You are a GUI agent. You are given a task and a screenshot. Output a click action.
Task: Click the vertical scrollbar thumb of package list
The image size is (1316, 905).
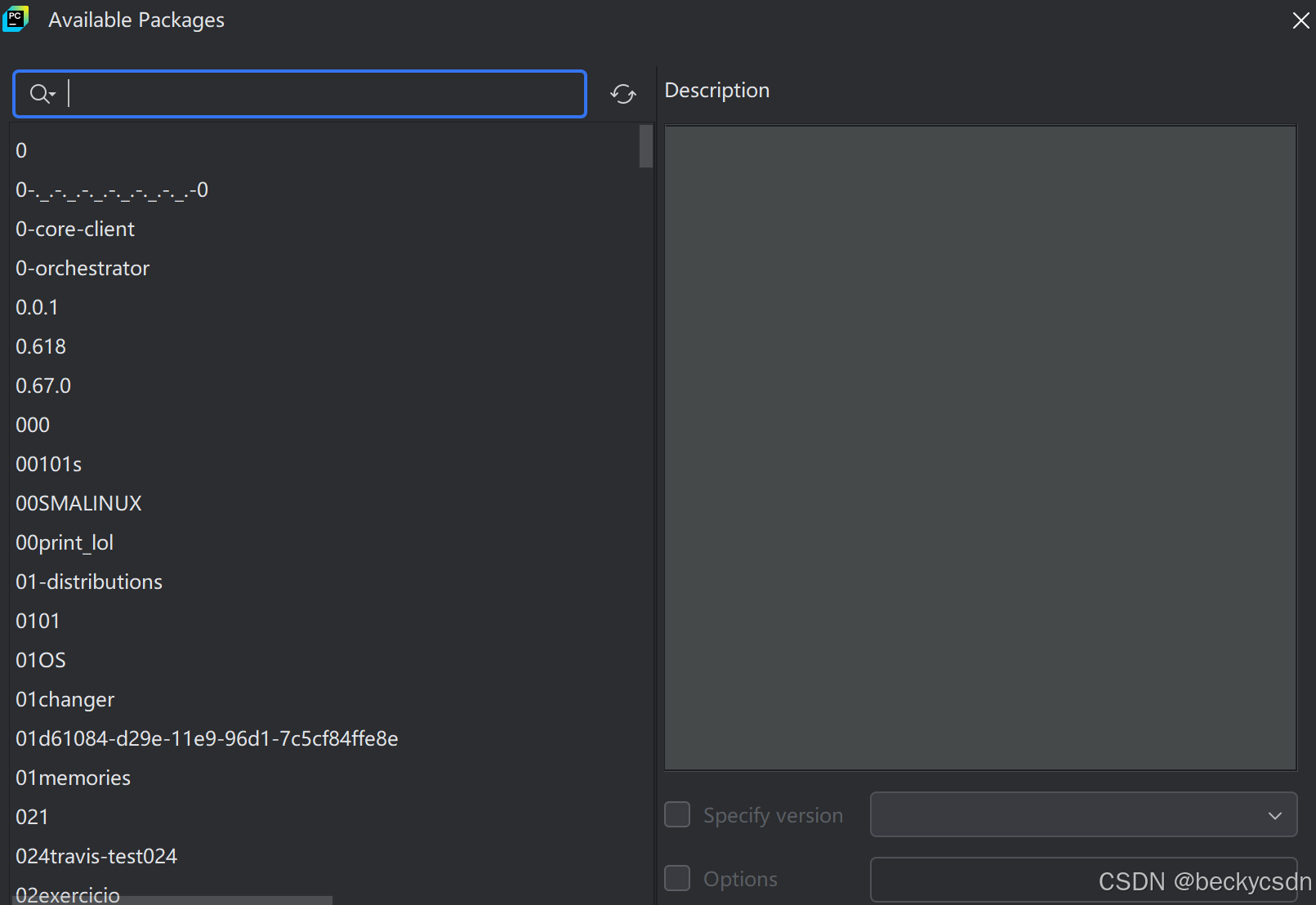(646, 146)
